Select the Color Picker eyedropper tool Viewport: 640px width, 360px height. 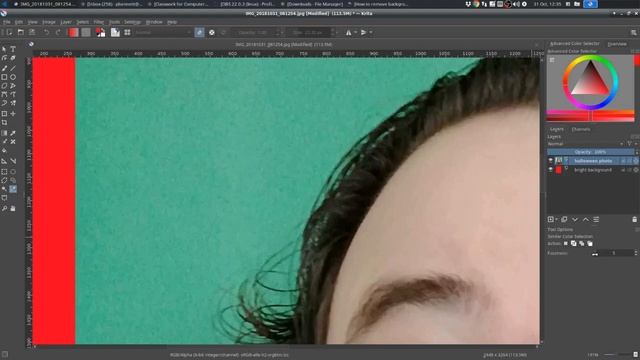(x=13, y=133)
